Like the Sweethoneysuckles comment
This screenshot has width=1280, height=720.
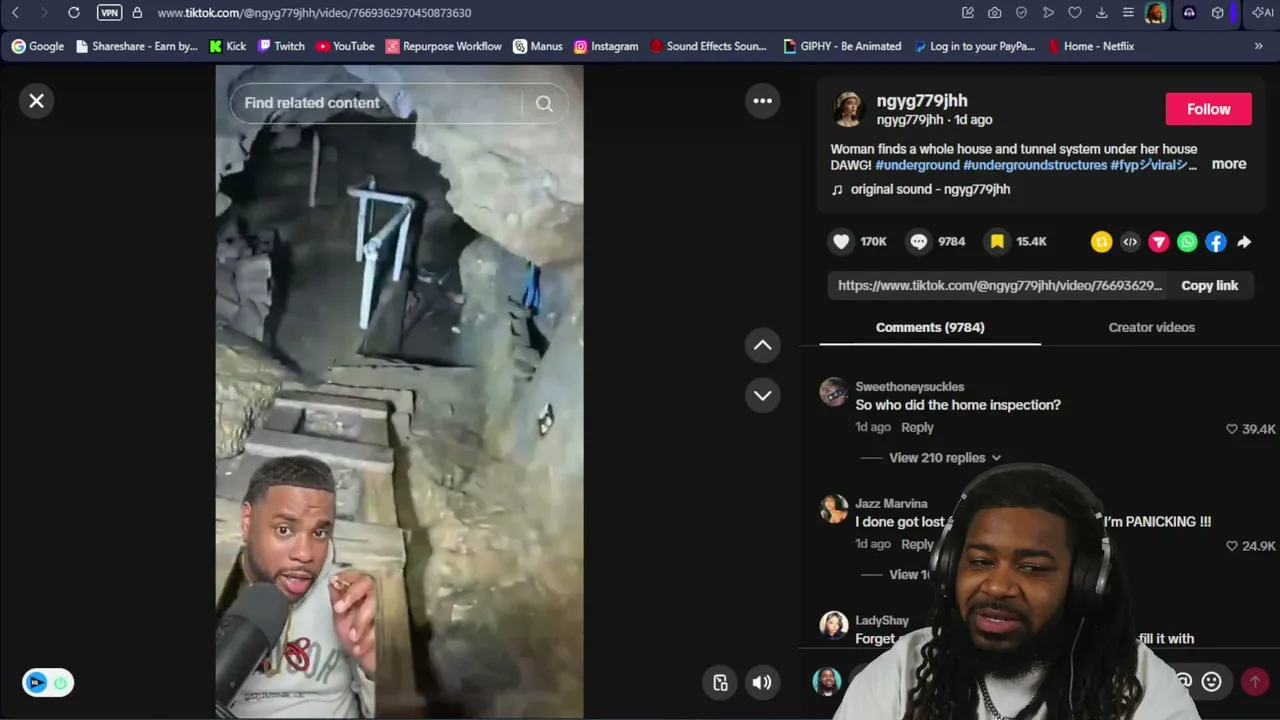(x=1232, y=429)
